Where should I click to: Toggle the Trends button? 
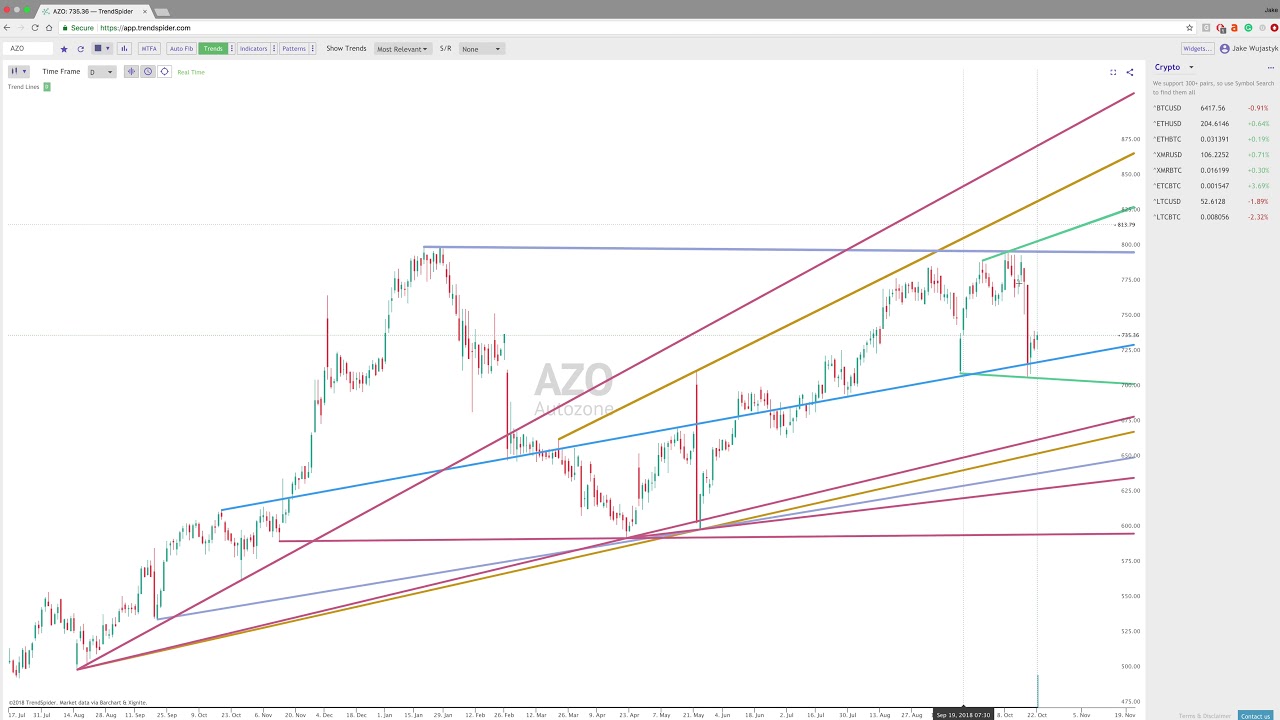213,48
